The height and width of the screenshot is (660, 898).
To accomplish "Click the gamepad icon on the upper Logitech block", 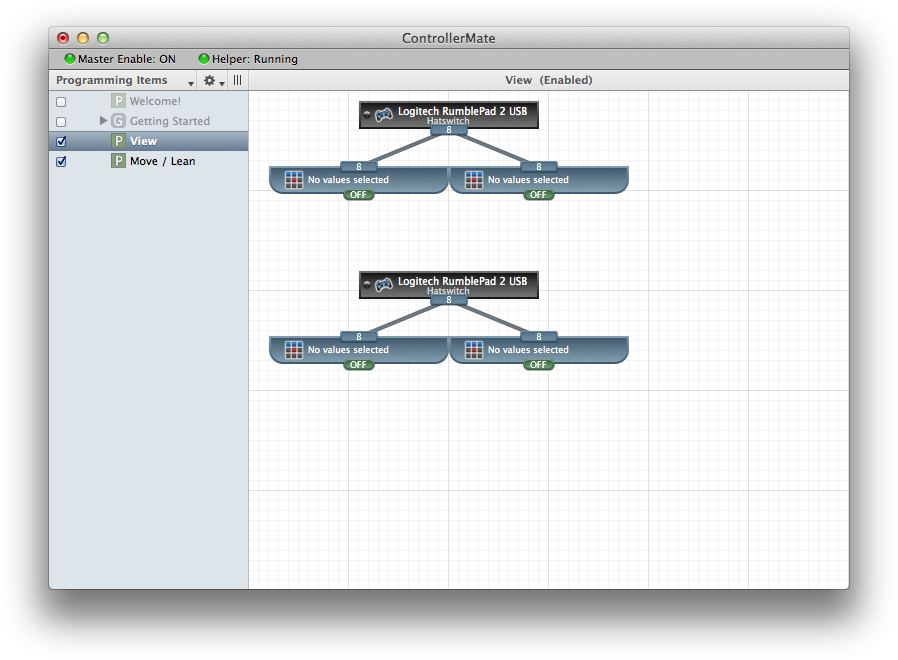I will coord(384,115).
